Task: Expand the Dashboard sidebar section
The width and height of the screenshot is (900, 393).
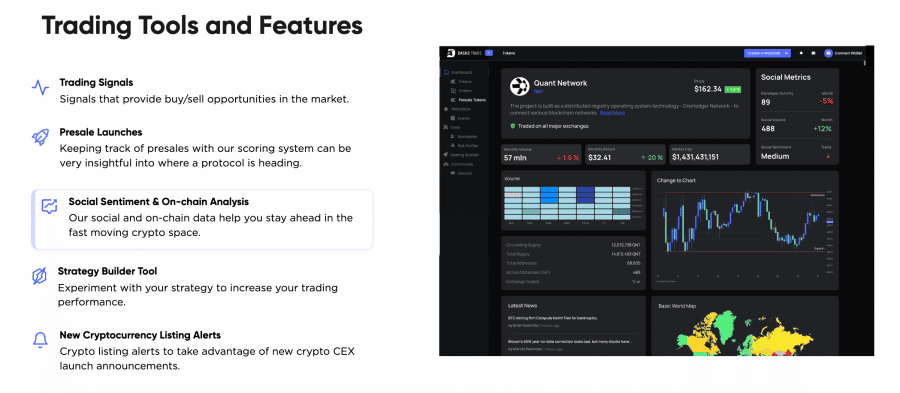Action: [461, 72]
